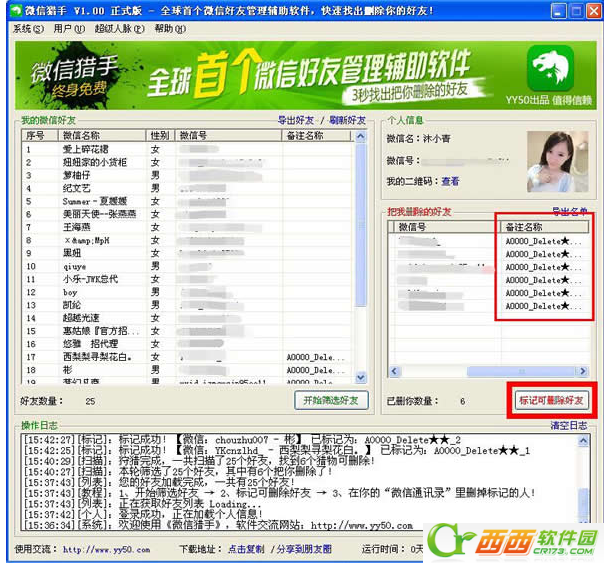Image resolution: width=604 pixels, height=563 pixels.
Task: Click log entry at 15:40:29
Action: pyautogui.click(x=199, y=461)
